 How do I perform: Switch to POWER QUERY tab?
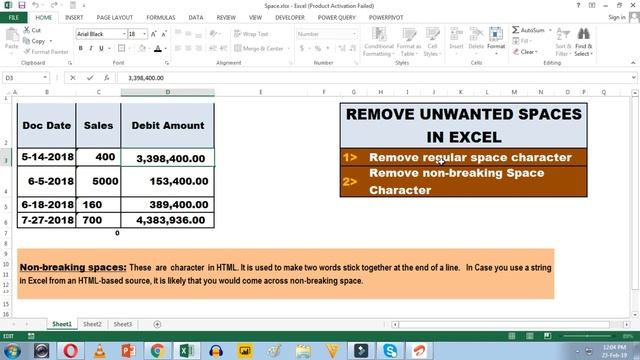337,18
